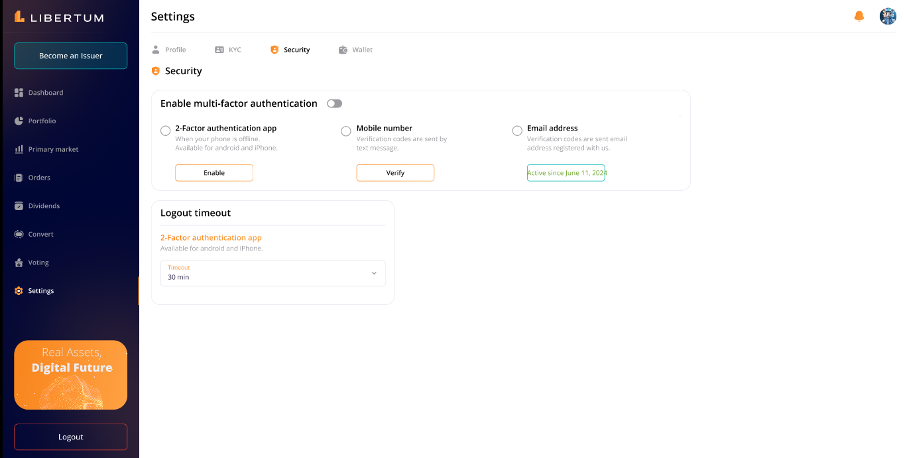The width and height of the screenshot is (904, 458).
Task: Click the Dividends calendar icon
Action: (x=19, y=206)
